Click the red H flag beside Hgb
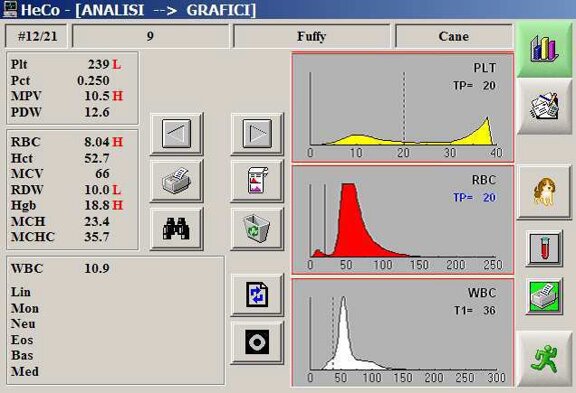The width and height of the screenshot is (576, 393). click(x=118, y=205)
